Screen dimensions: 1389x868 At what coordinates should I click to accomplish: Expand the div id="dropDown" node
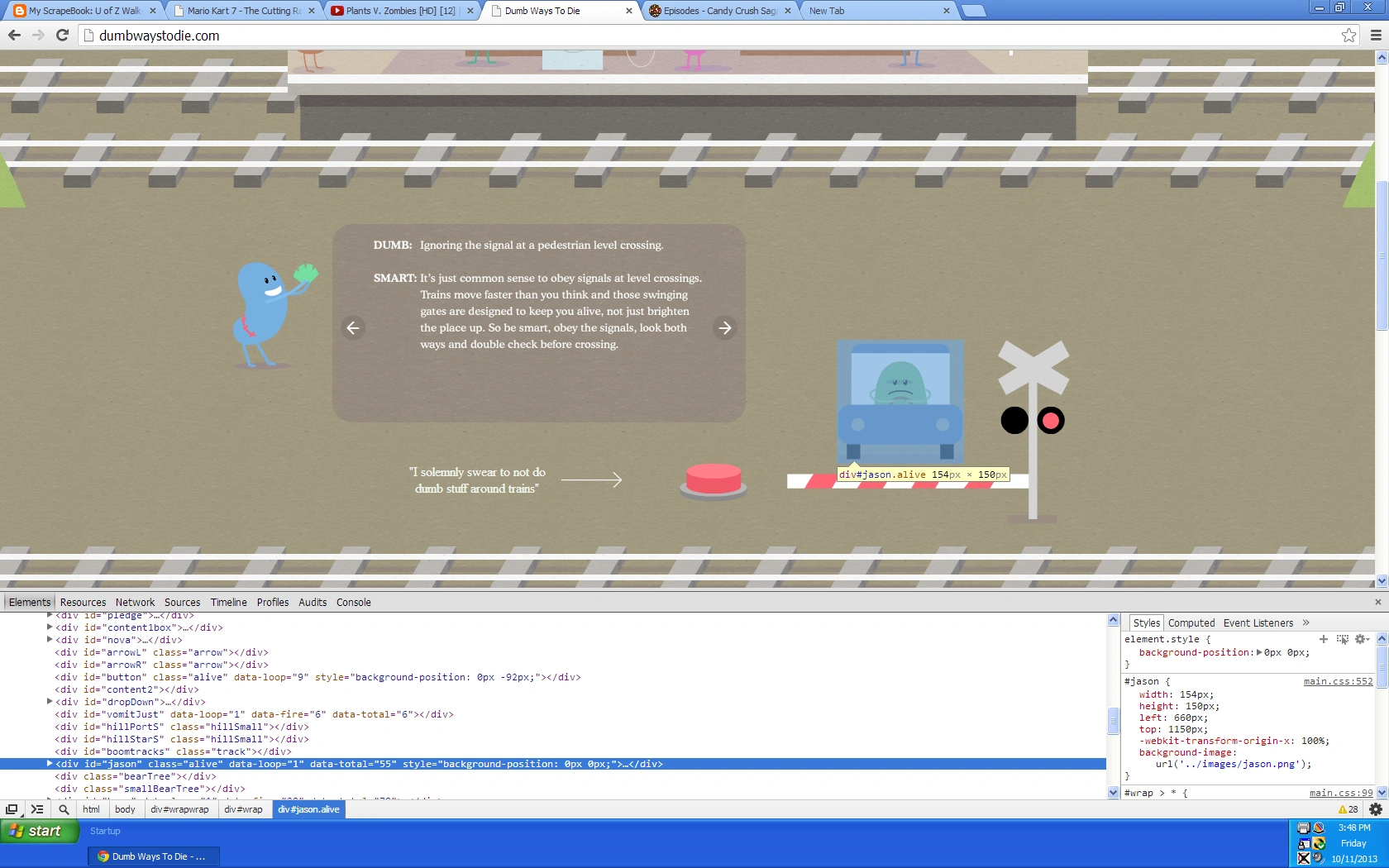click(50, 702)
